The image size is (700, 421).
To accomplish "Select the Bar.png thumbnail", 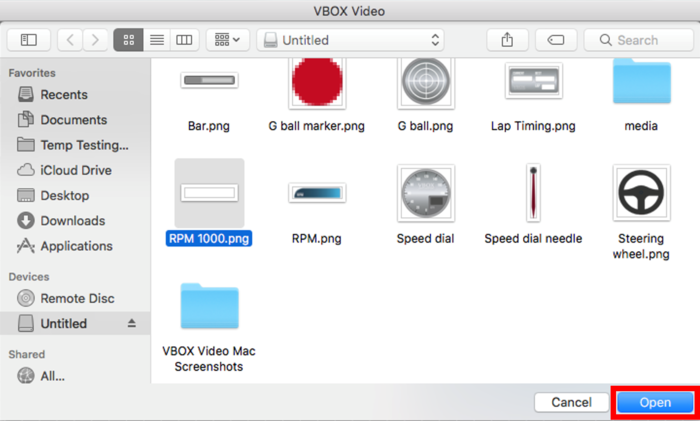I will pos(209,80).
